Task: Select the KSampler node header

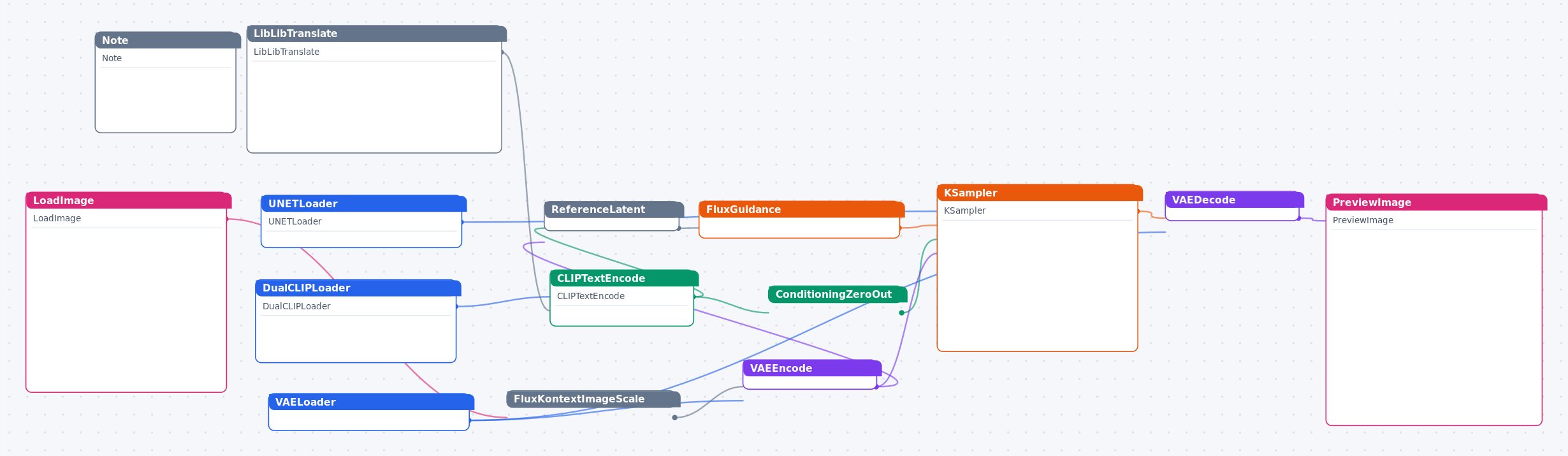Action: (1040, 193)
